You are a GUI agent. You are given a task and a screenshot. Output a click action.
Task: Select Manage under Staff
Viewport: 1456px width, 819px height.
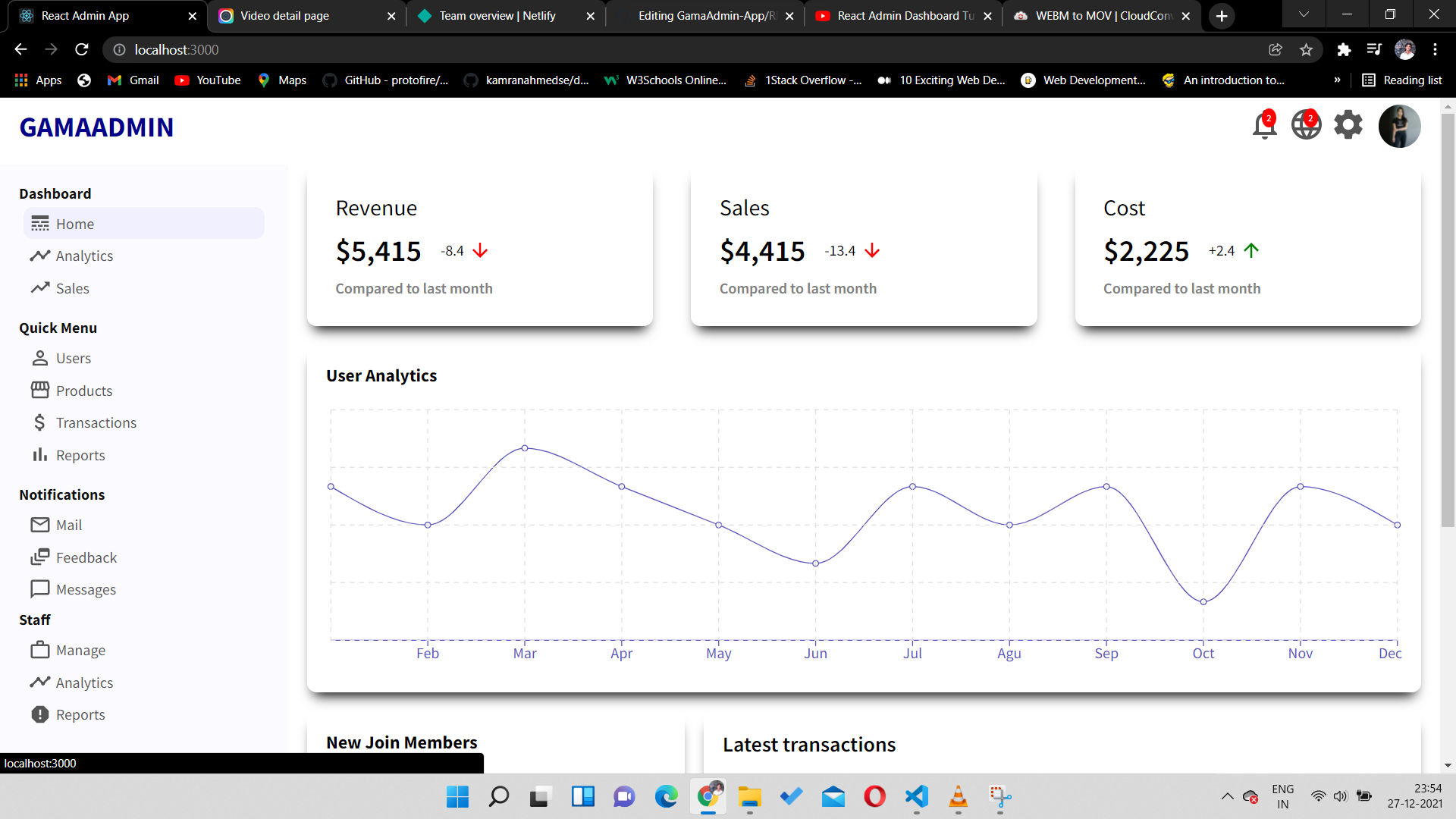80,650
